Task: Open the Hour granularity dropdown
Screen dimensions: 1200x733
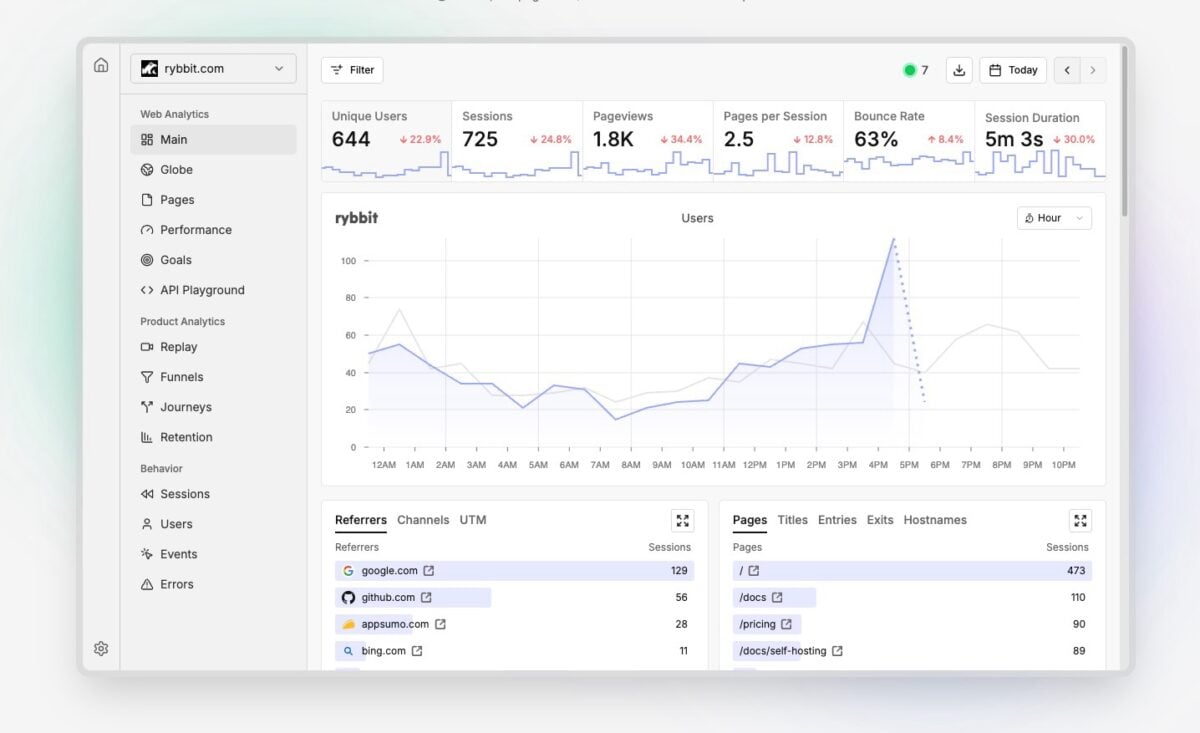Action: click(x=1054, y=217)
